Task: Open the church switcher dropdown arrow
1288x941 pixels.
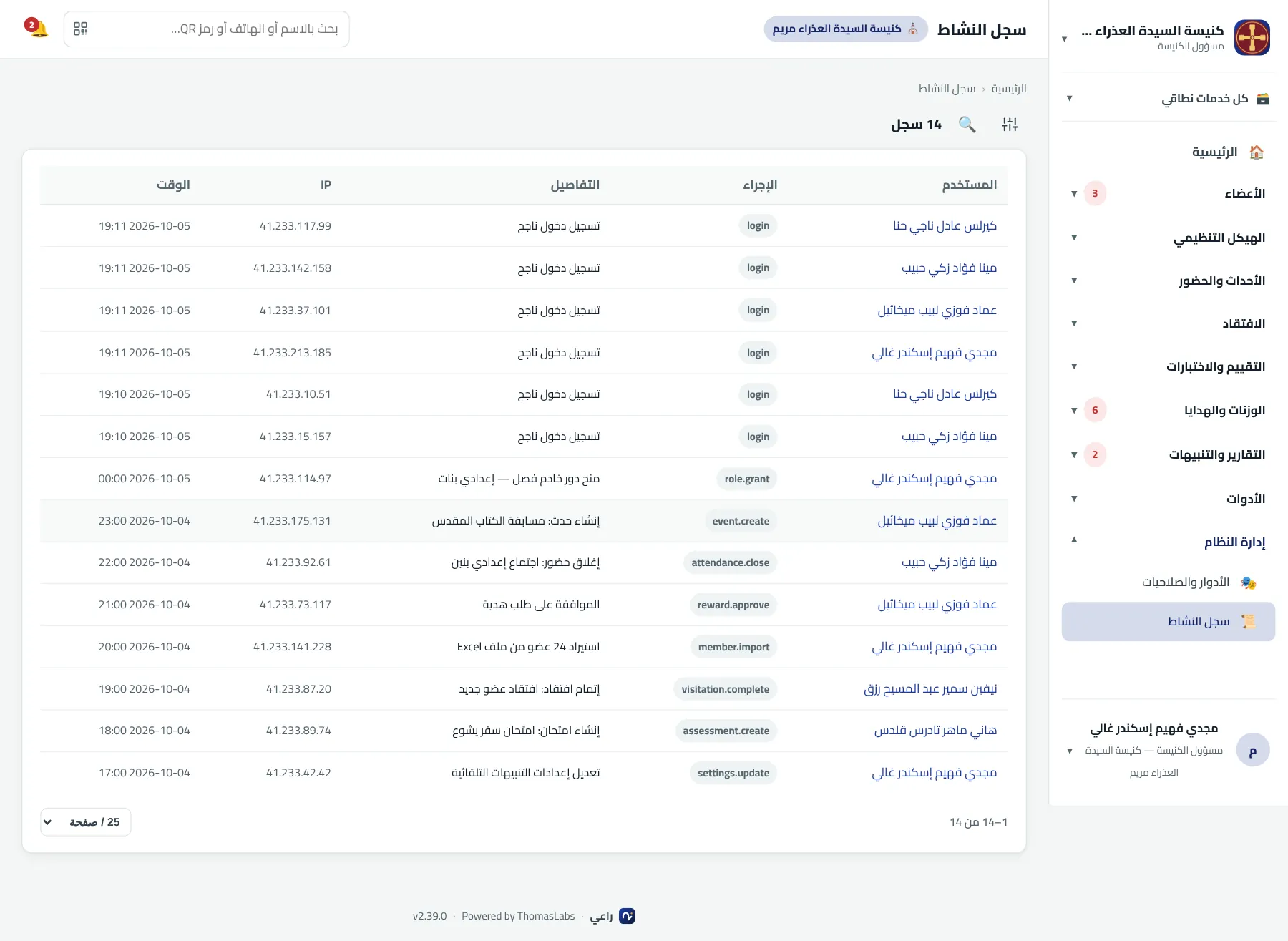Action: pyautogui.click(x=1065, y=39)
